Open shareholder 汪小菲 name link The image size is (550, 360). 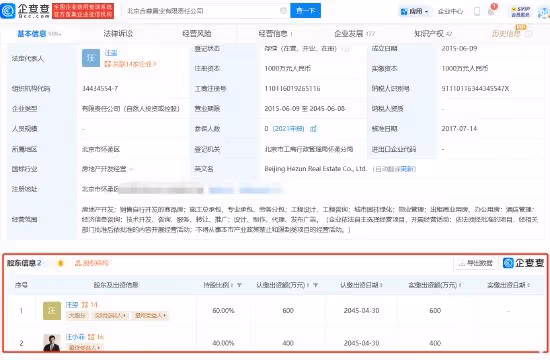(x=75, y=337)
